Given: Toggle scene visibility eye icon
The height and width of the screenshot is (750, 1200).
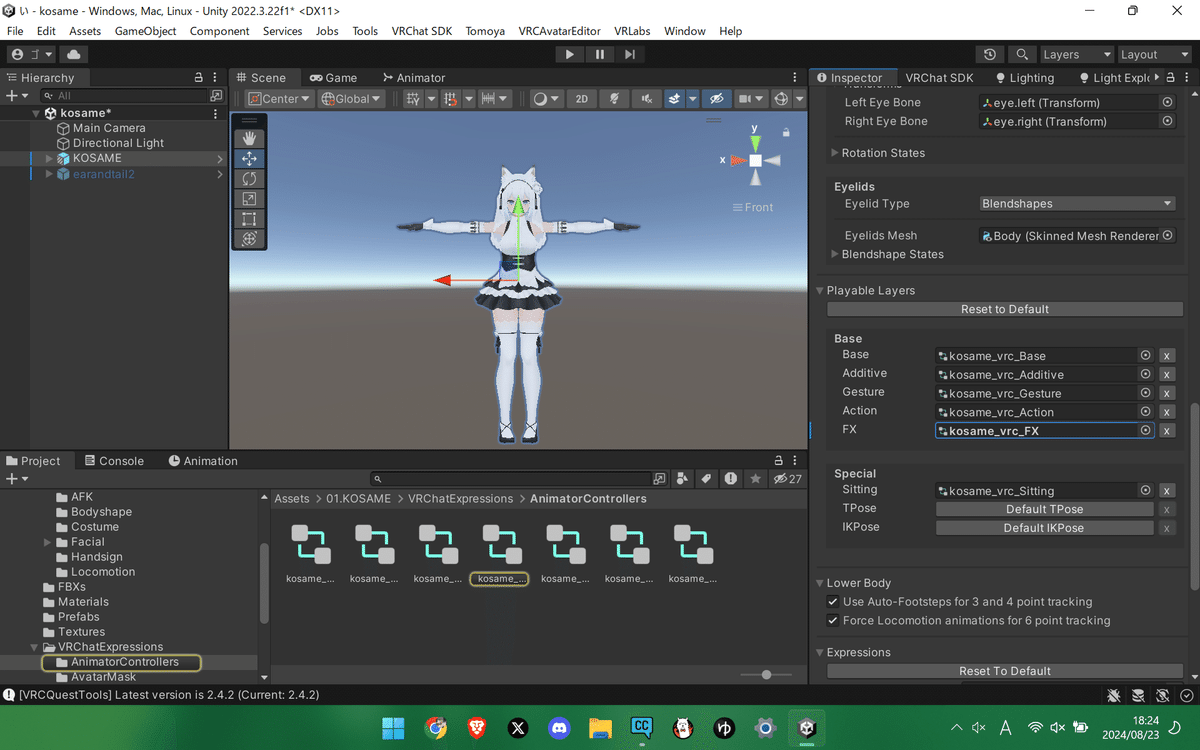Looking at the screenshot, I should [715, 99].
